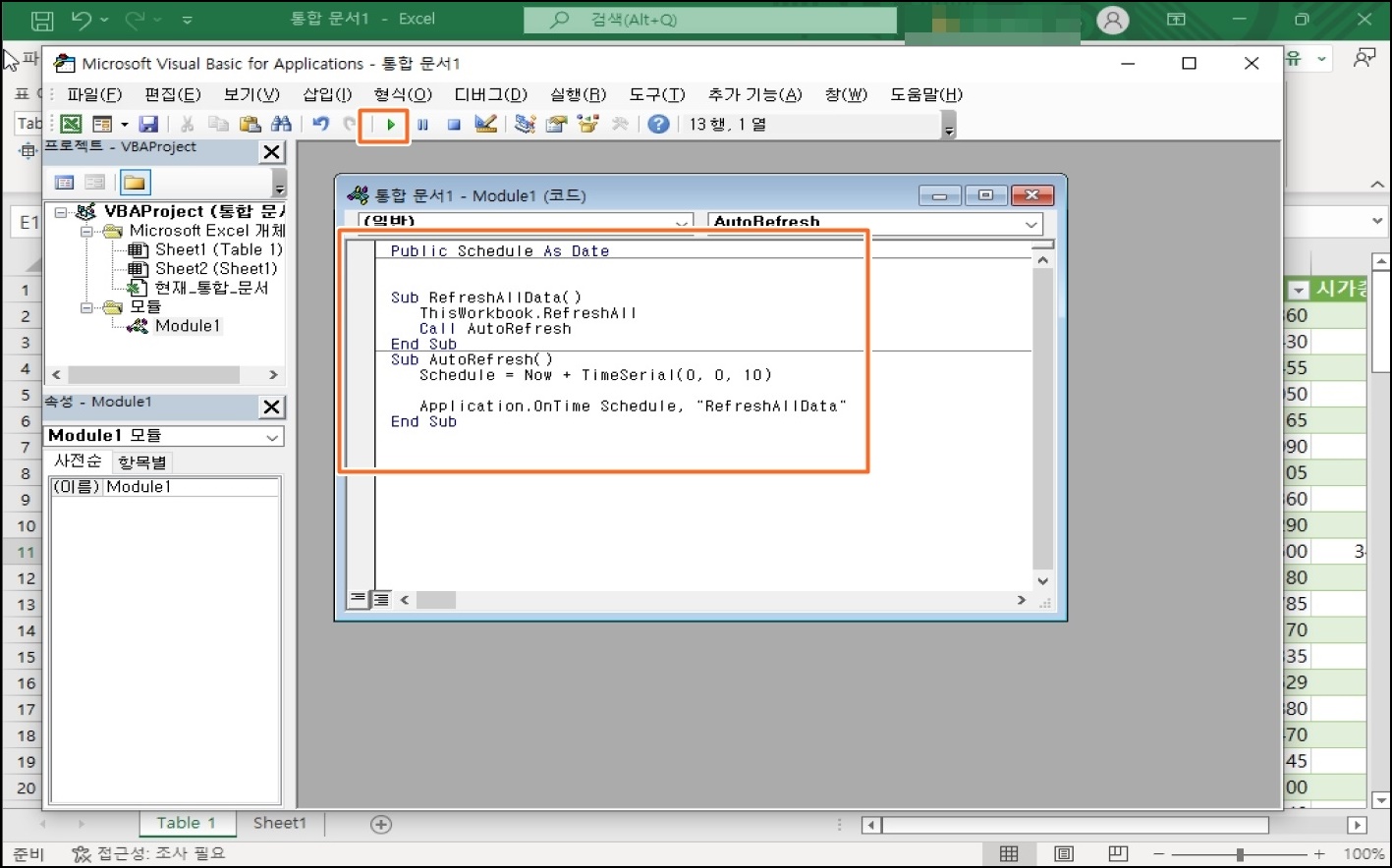Open the 디버그(D) menu
Image resolution: width=1392 pixels, height=868 pixels.
490,94
